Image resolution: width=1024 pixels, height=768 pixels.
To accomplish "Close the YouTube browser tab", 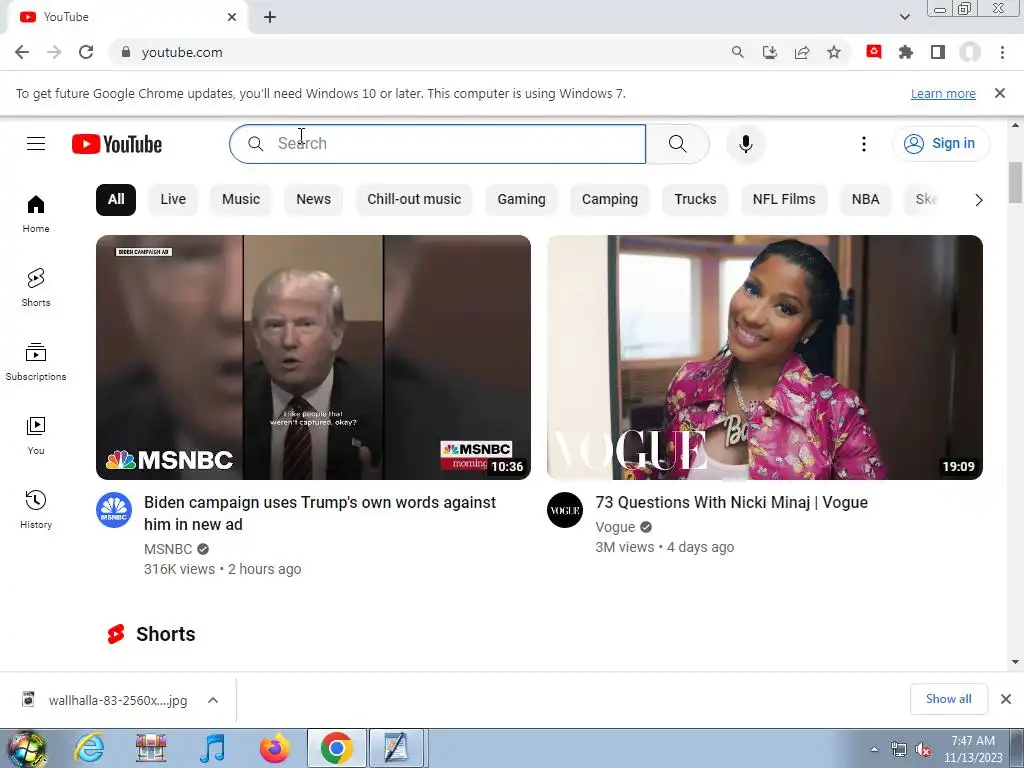I will point(232,17).
